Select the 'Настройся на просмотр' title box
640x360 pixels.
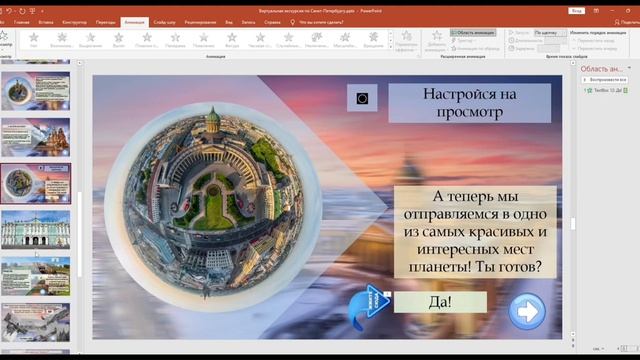click(x=469, y=103)
